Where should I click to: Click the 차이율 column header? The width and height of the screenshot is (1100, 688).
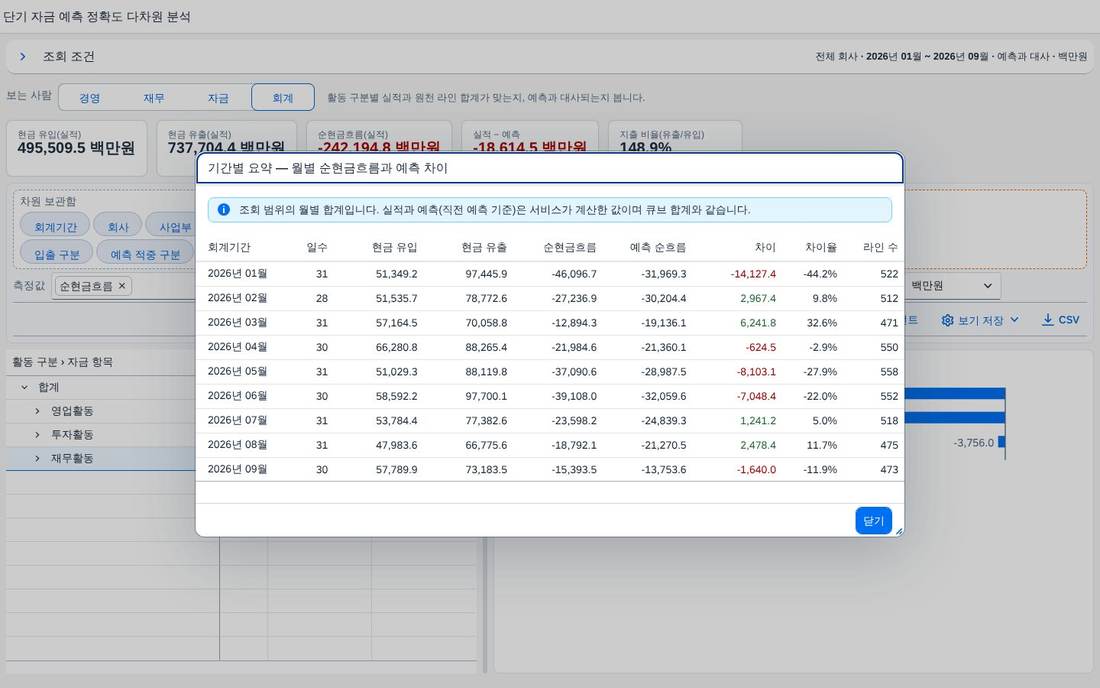click(x=821, y=248)
